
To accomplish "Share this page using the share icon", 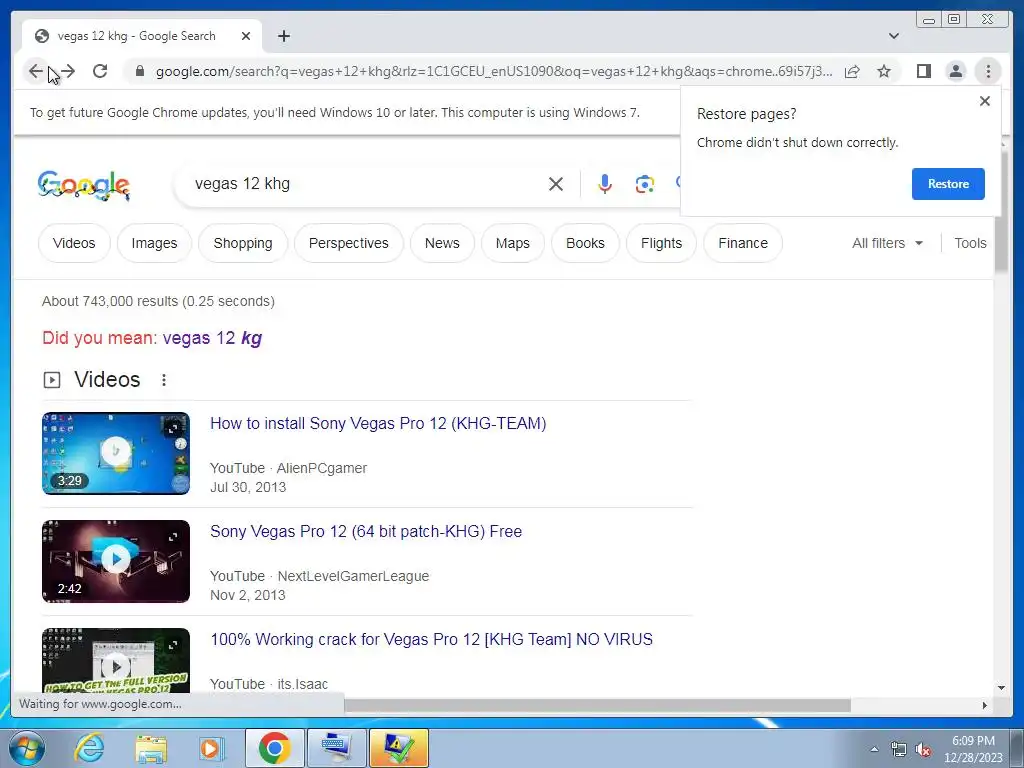I will pos(852,71).
